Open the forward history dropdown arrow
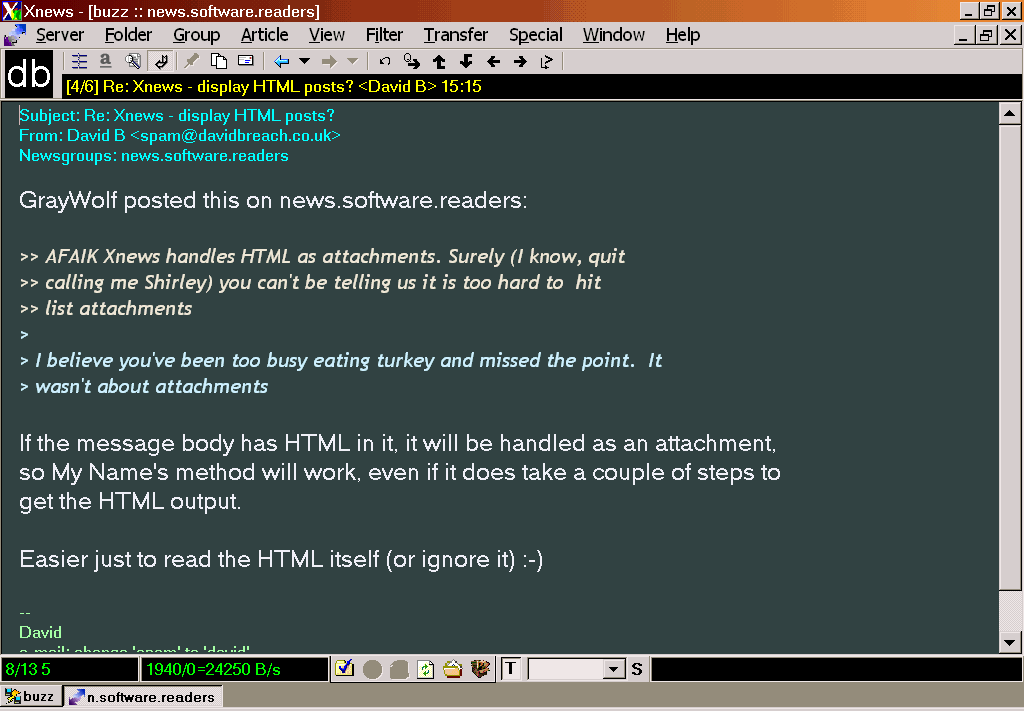The image size is (1024, 711). click(353, 61)
